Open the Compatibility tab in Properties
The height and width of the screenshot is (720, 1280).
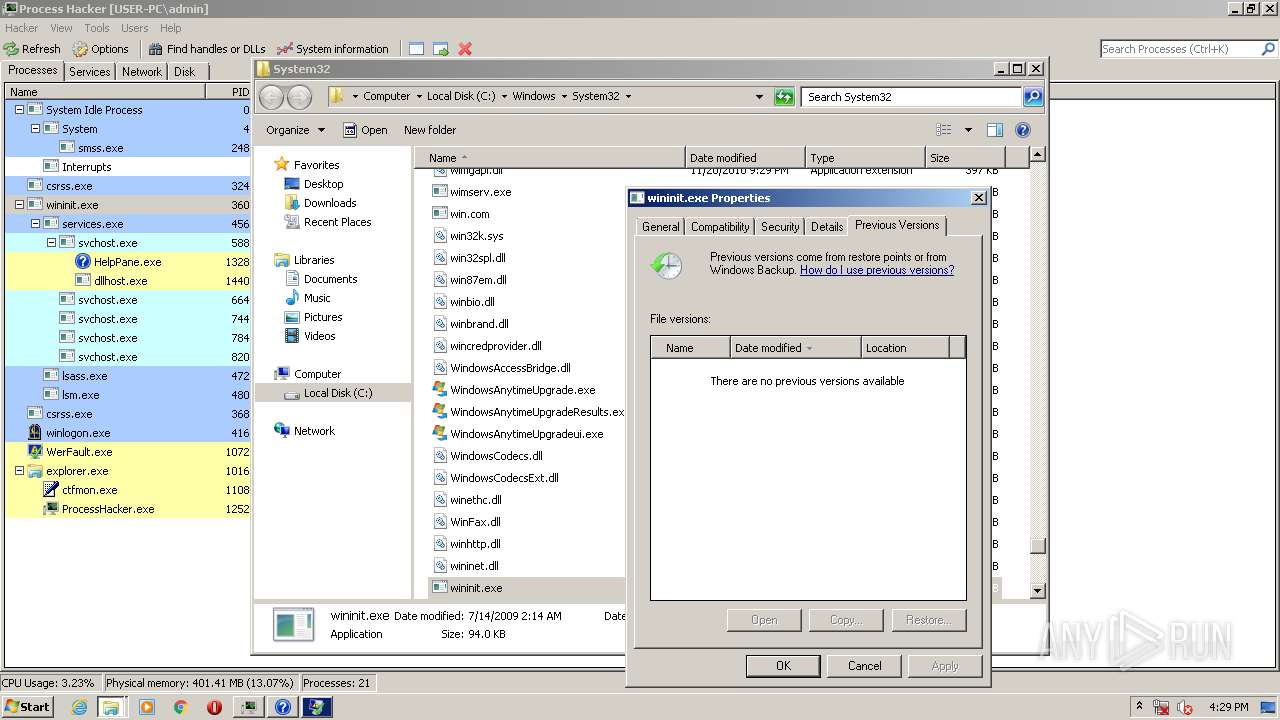click(x=720, y=227)
